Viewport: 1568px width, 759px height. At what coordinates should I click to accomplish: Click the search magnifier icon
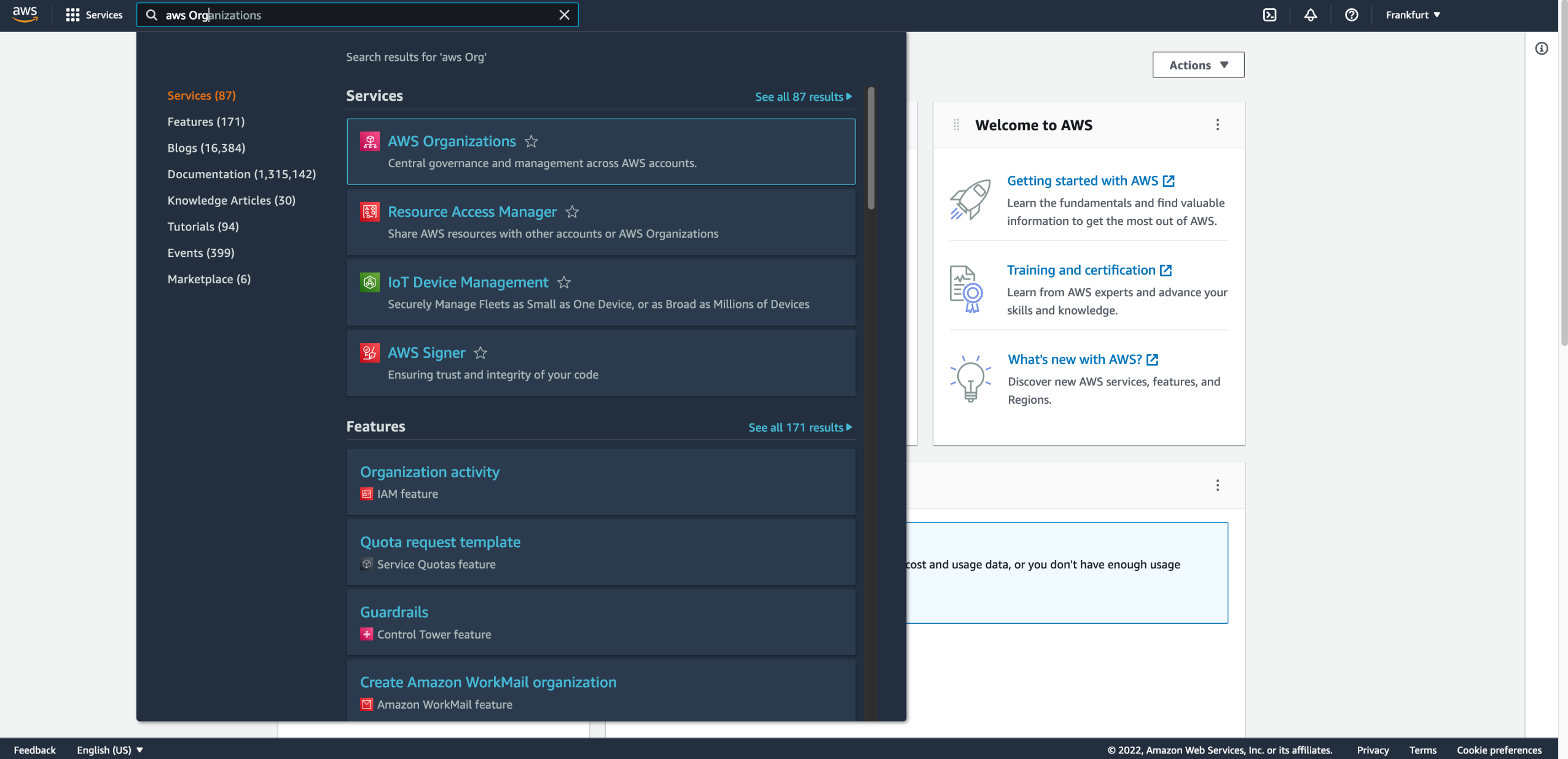point(151,15)
